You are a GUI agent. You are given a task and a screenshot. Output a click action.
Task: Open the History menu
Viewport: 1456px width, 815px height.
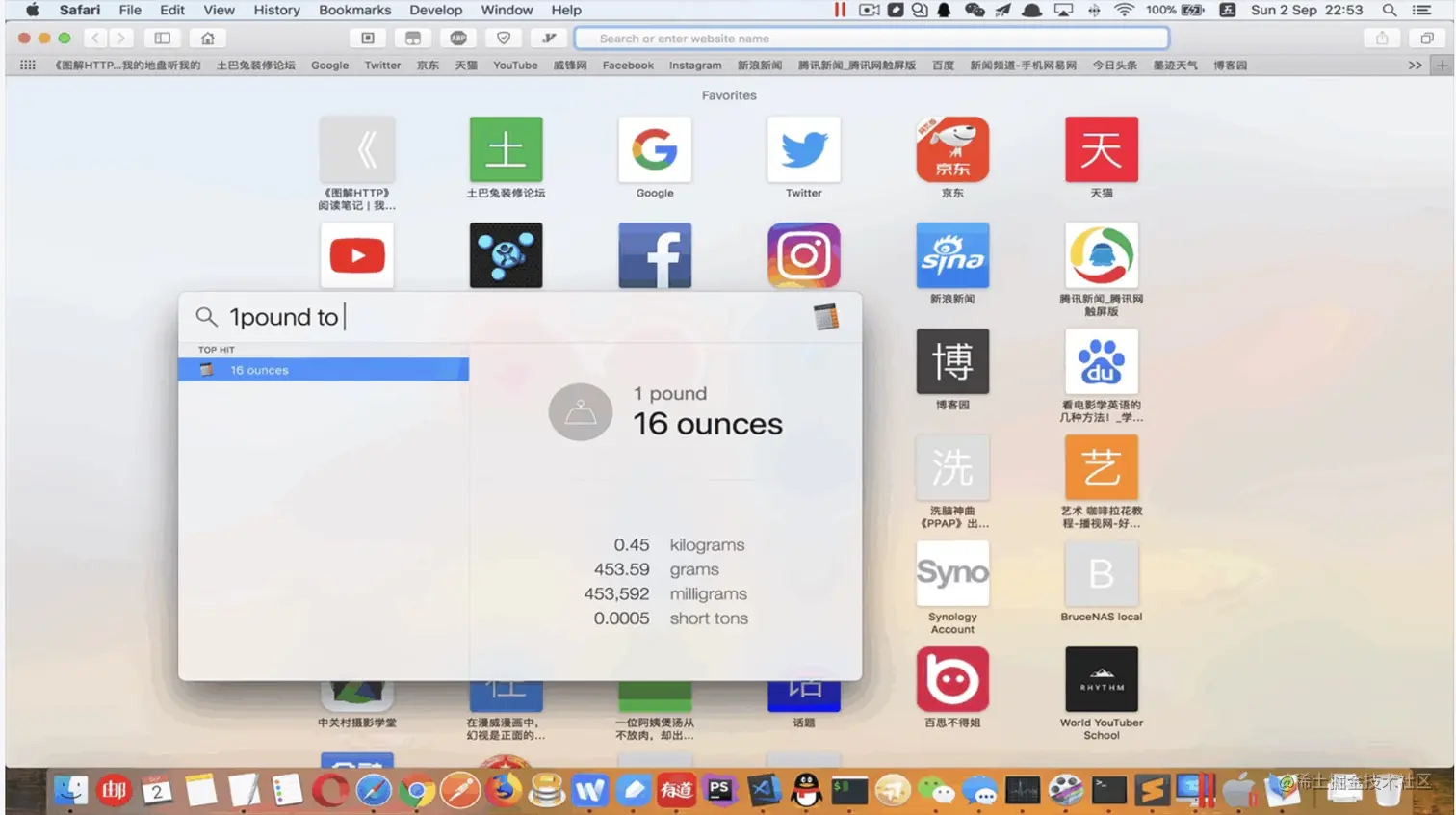(276, 10)
